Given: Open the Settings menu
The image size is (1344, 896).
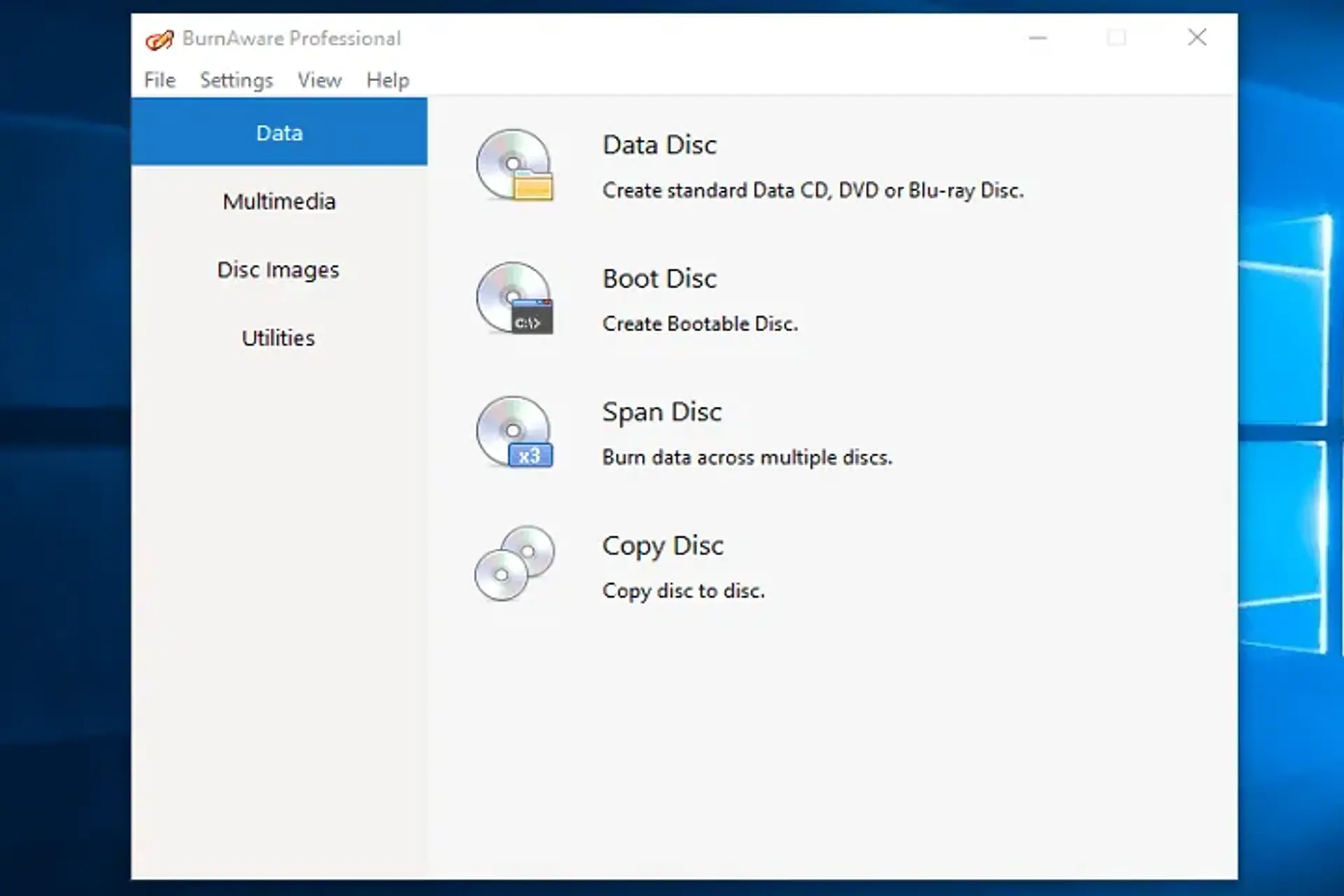Looking at the screenshot, I should click(x=237, y=80).
